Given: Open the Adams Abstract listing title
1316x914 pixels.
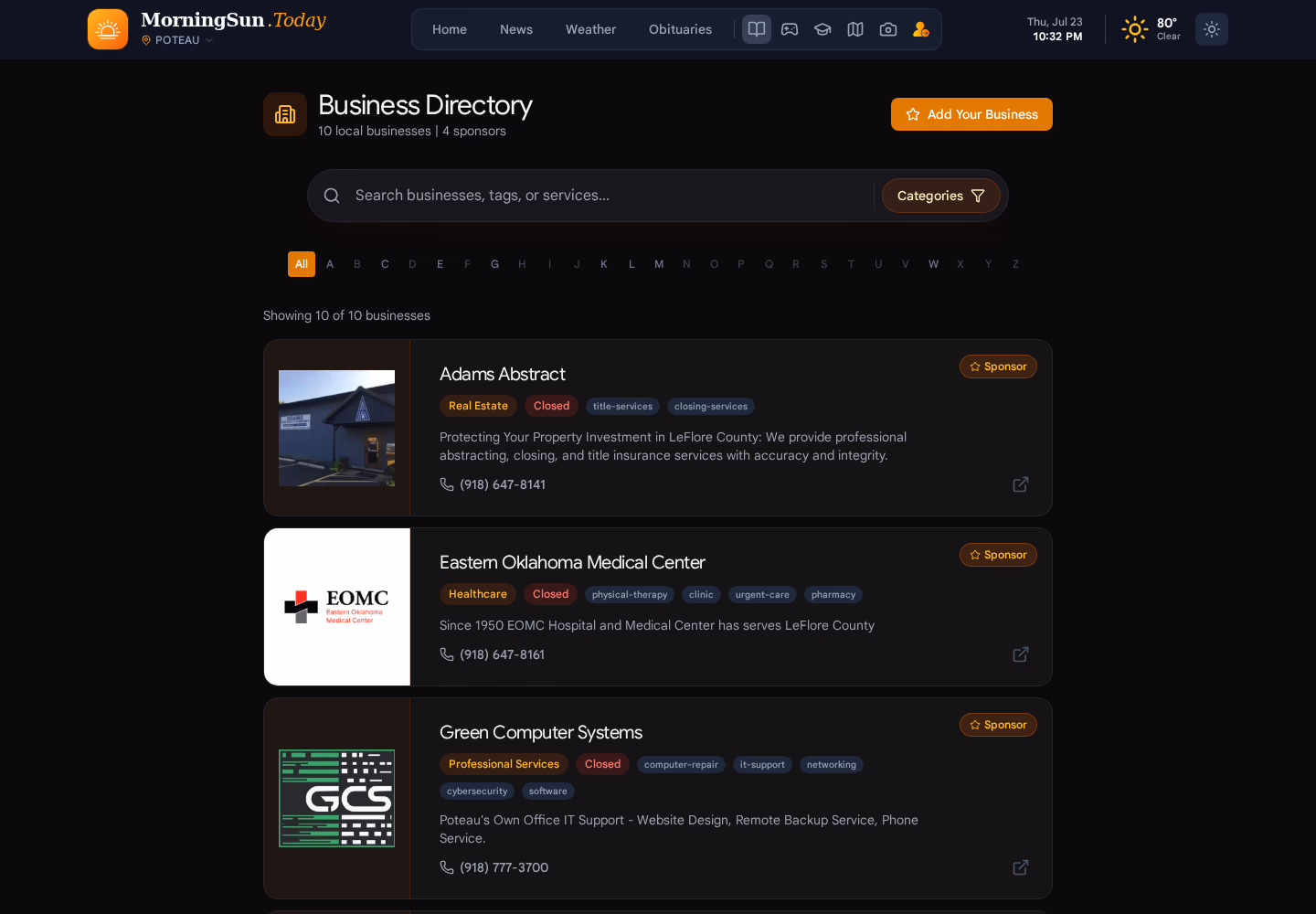Looking at the screenshot, I should pyautogui.click(x=502, y=374).
